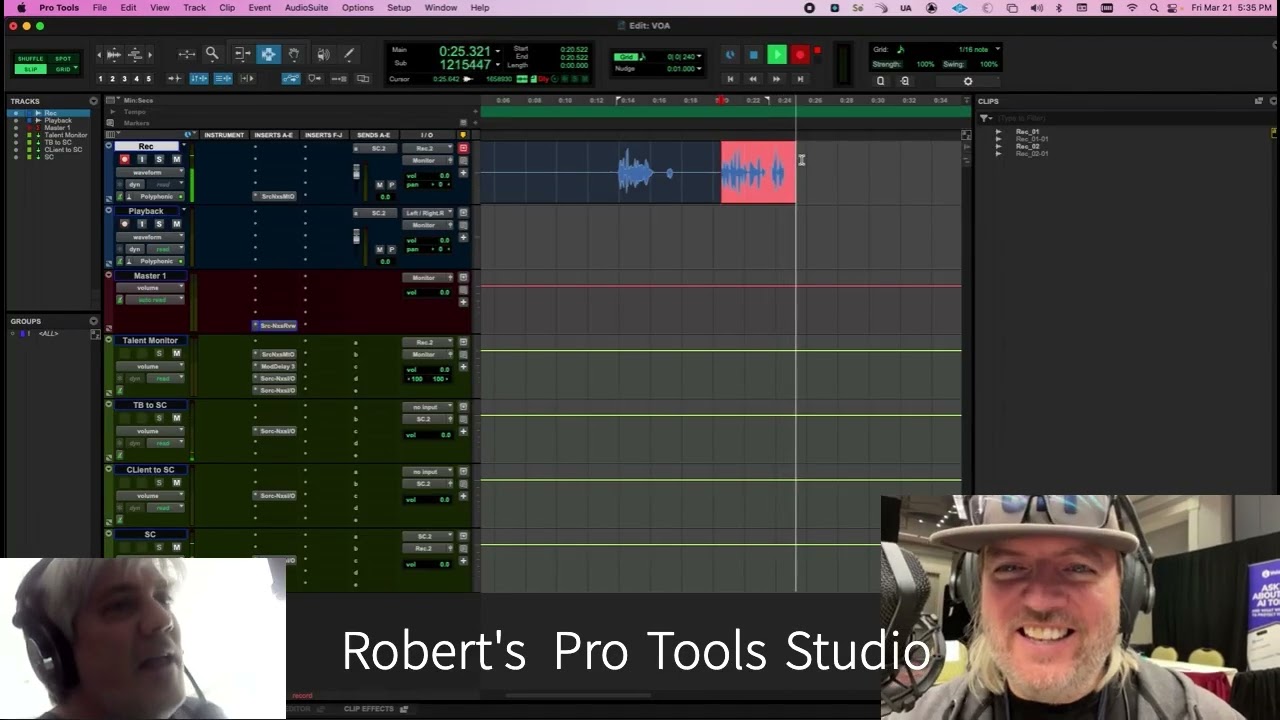Adjust Playback track send fader
Viewport: 1280px width, 720px height.
357,238
